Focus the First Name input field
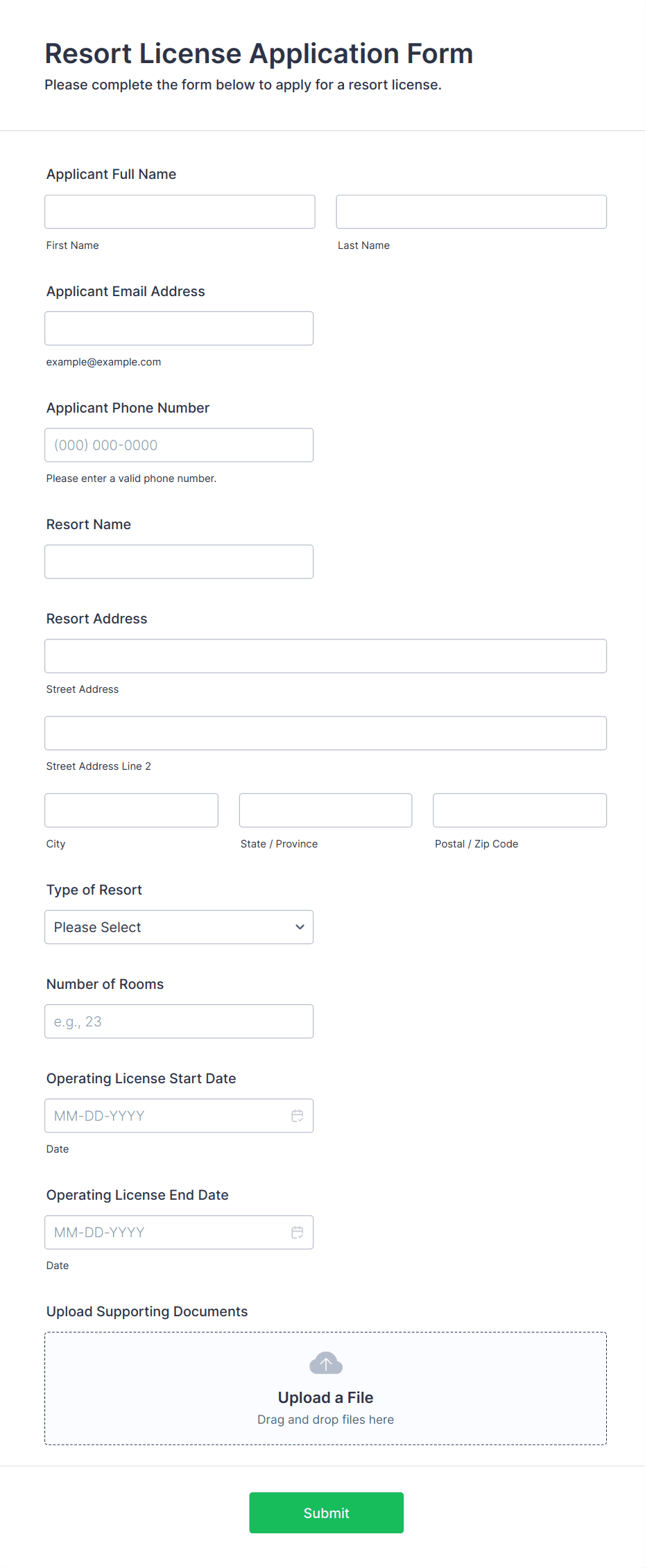 (x=180, y=212)
